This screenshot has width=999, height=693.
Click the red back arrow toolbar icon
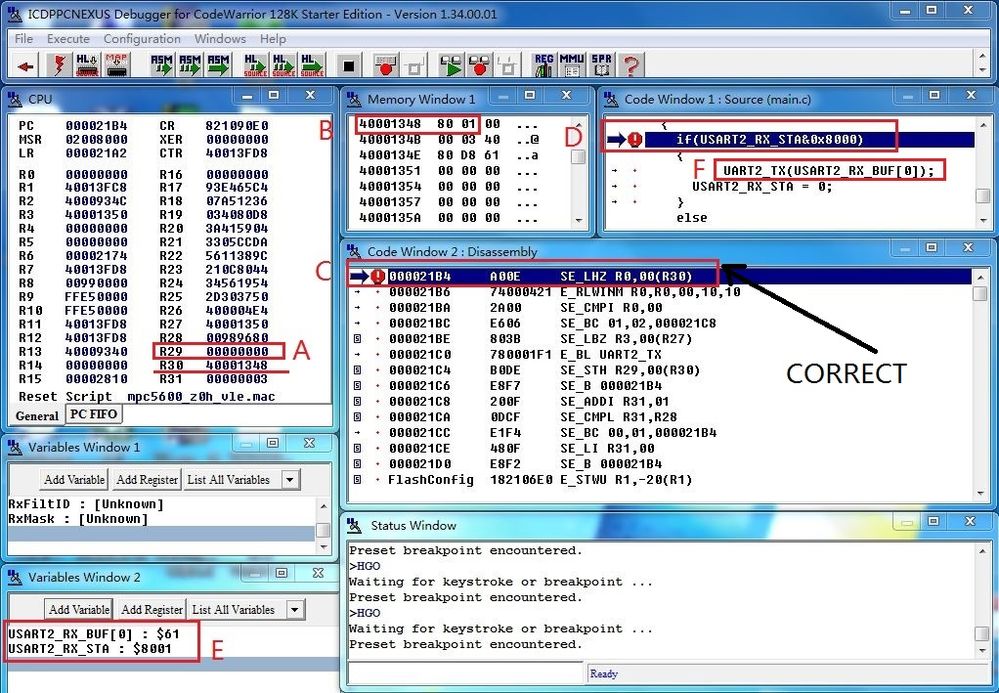[25, 66]
